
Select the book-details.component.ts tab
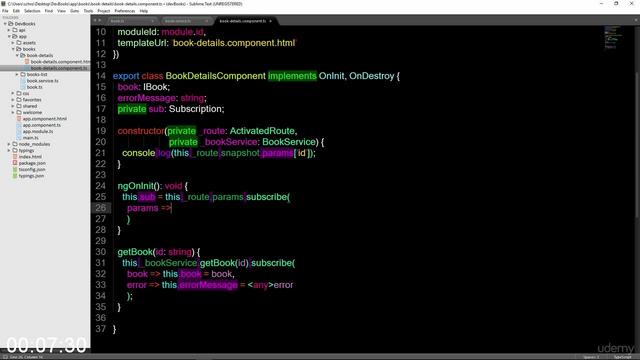pyautogui.click(x=245, y=21)
